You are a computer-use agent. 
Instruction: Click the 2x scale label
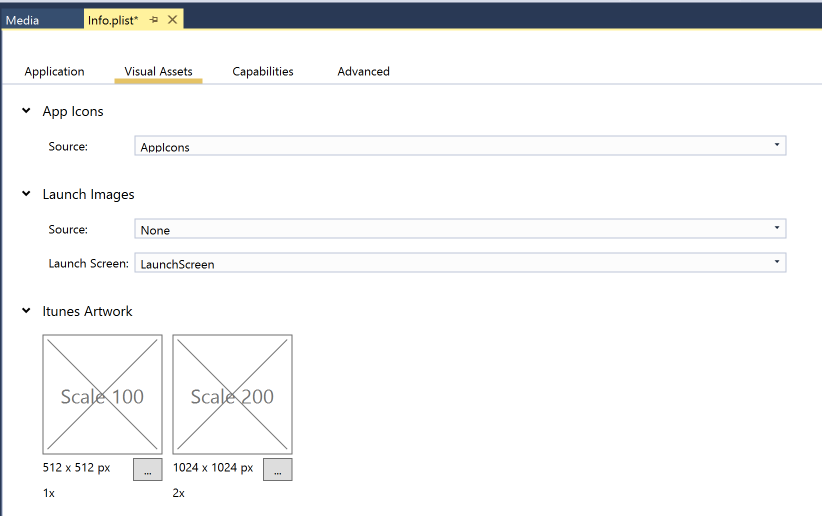[x=179, y=493]
